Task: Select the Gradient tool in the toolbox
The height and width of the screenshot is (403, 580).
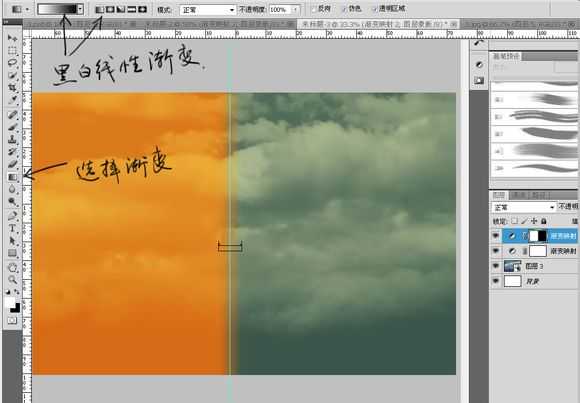Action: (13, 177)
